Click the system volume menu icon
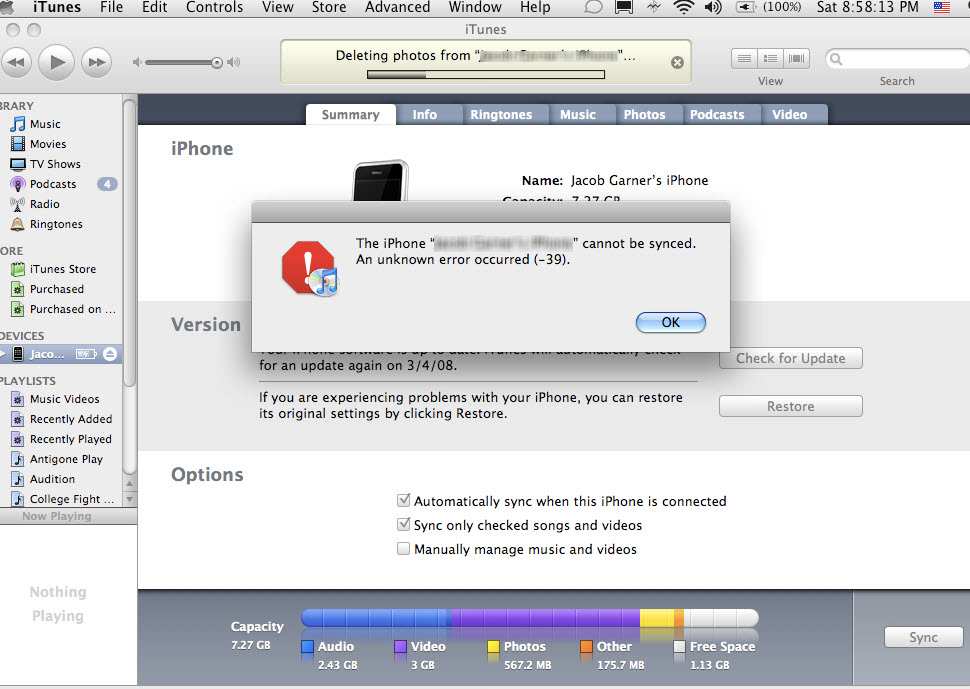 [713, 8]
